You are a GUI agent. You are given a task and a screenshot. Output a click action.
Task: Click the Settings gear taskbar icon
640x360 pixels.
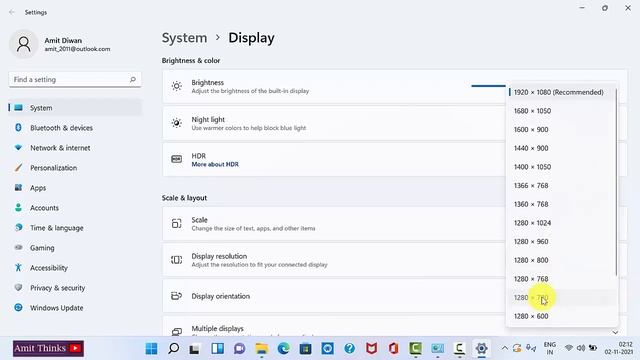pos(482,349)
